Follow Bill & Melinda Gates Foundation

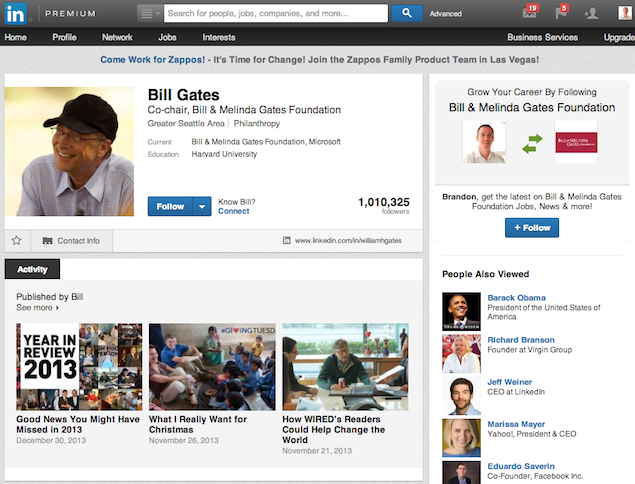click(x=532, y=228)
